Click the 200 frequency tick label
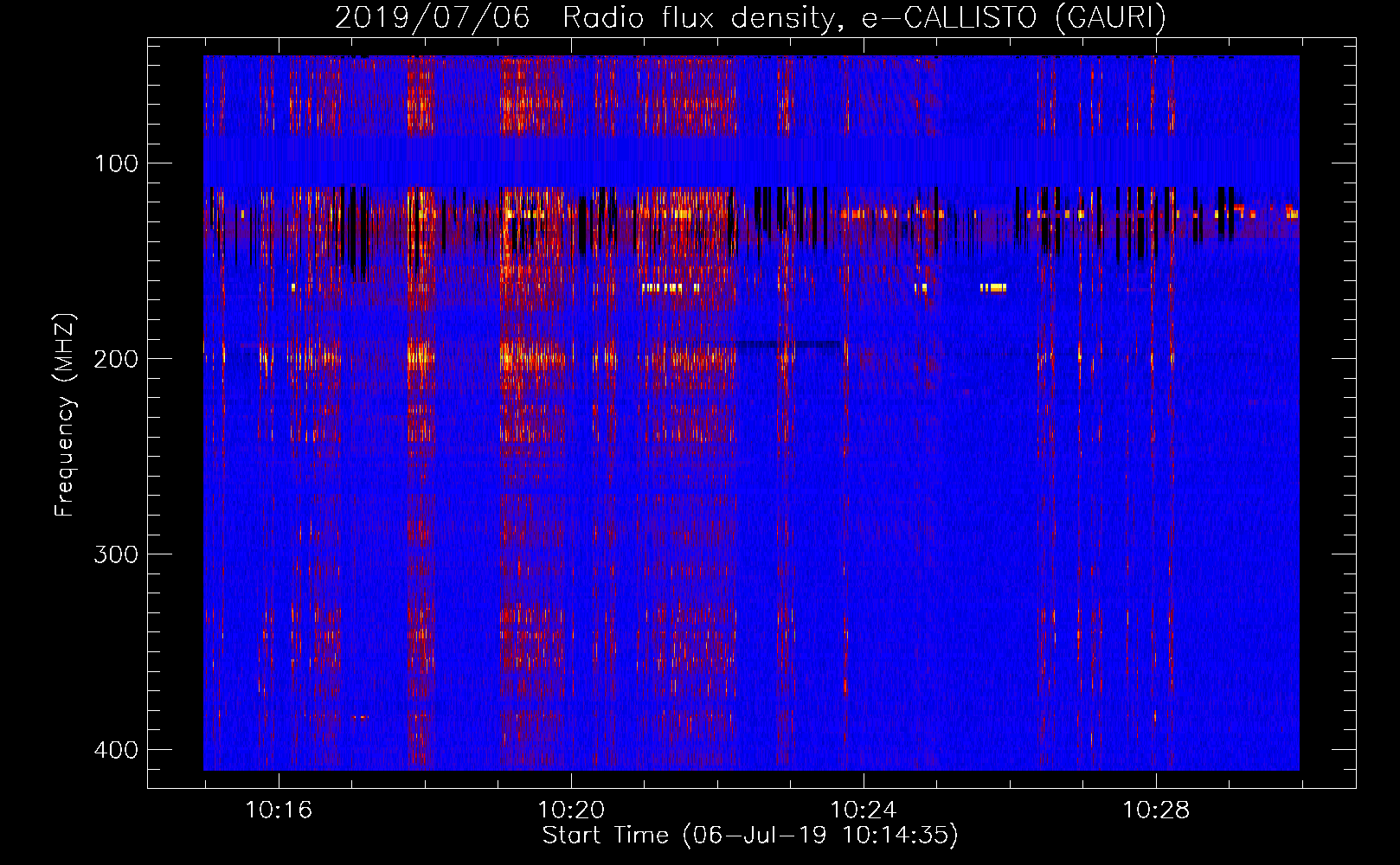Image resolution: width=1400 pixels, height=865 pixels. point(116,359)
